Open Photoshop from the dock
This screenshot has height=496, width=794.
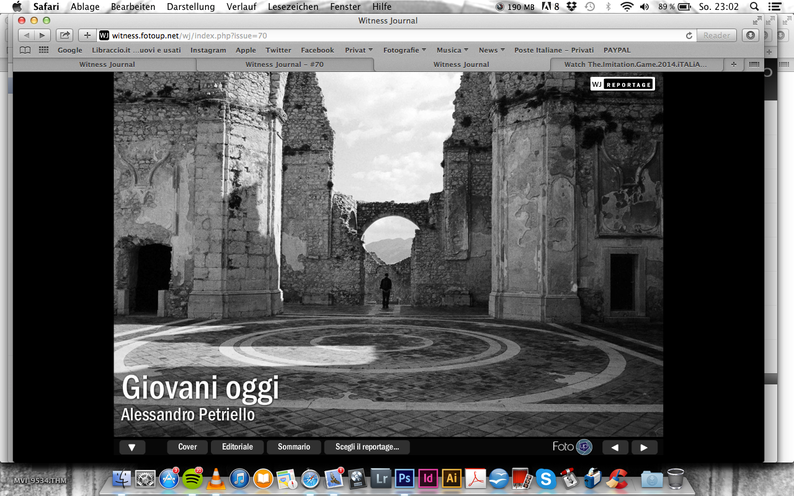coord(404,478)
